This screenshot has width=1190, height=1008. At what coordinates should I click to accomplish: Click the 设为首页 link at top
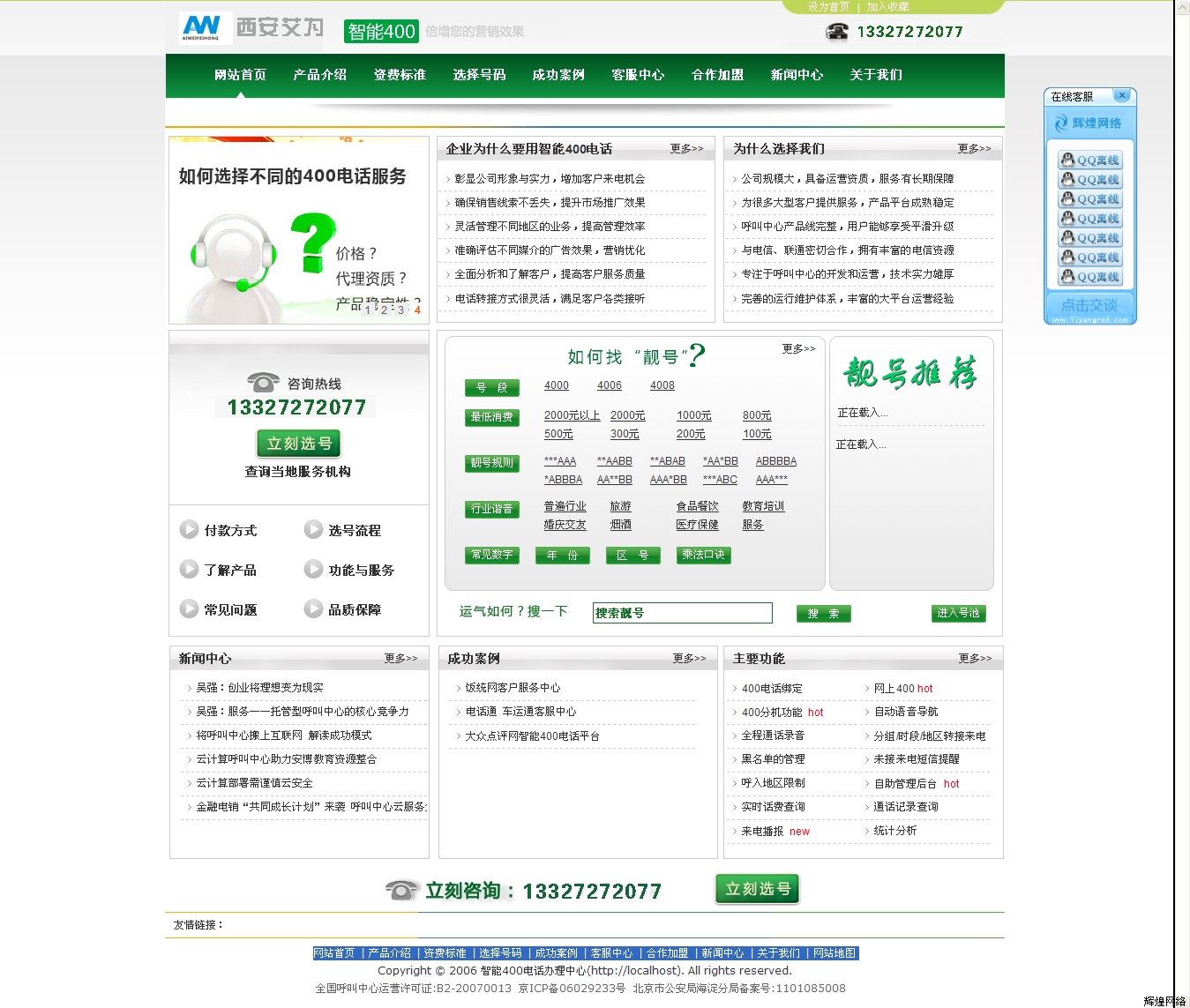point(828,7)
